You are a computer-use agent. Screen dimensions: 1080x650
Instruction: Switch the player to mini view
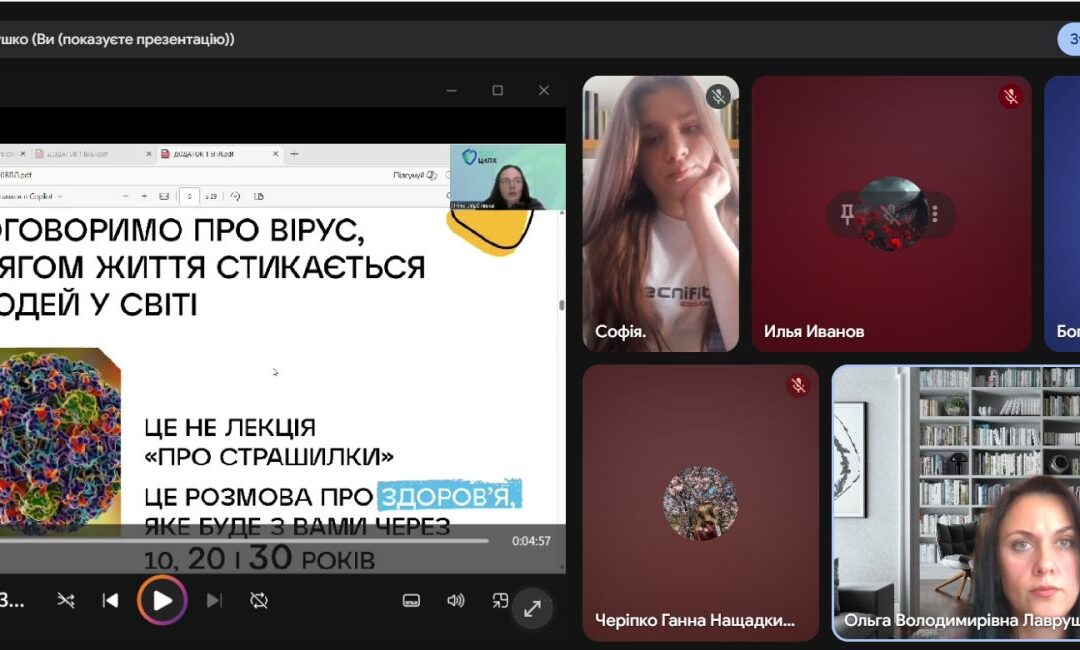[500, 600]
